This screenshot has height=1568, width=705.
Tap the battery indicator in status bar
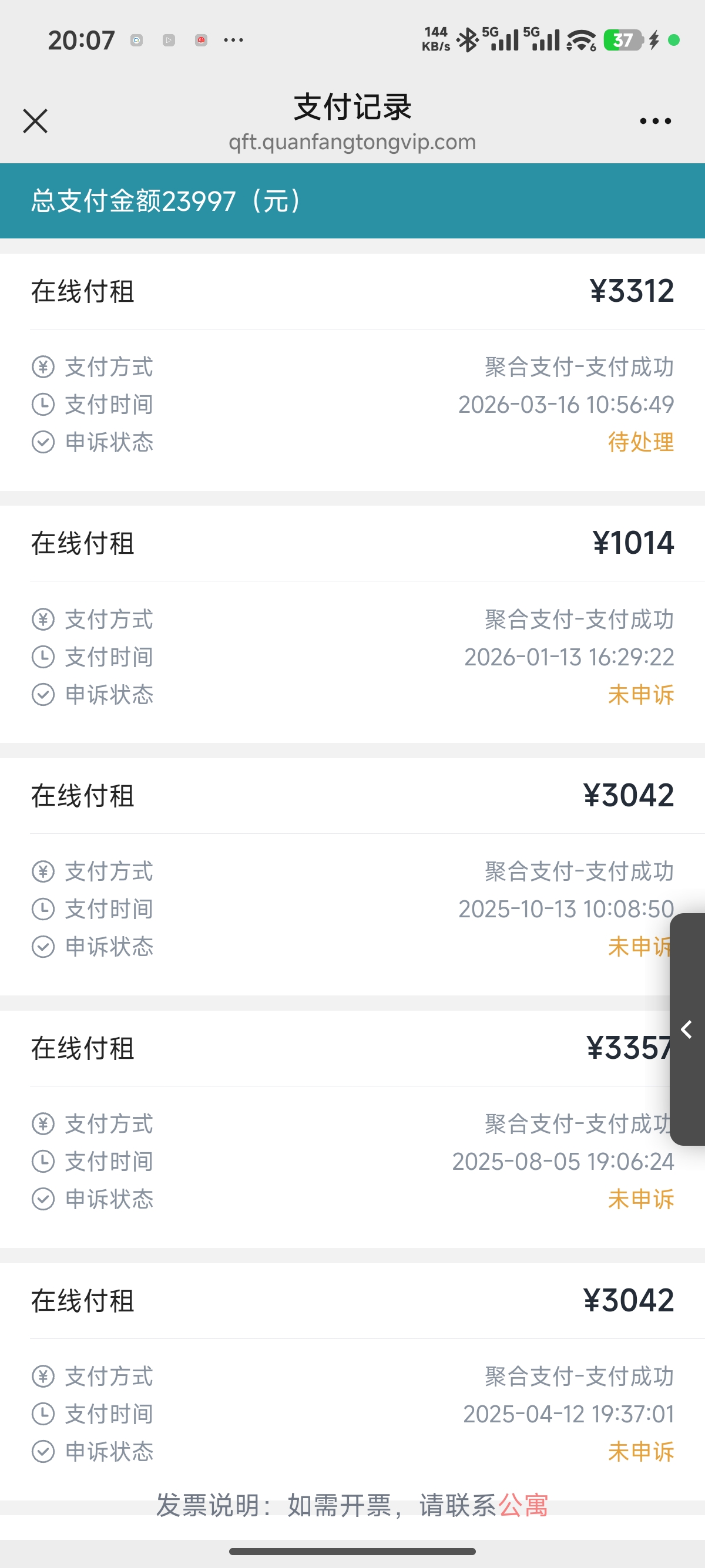click(x=623, y=40)
